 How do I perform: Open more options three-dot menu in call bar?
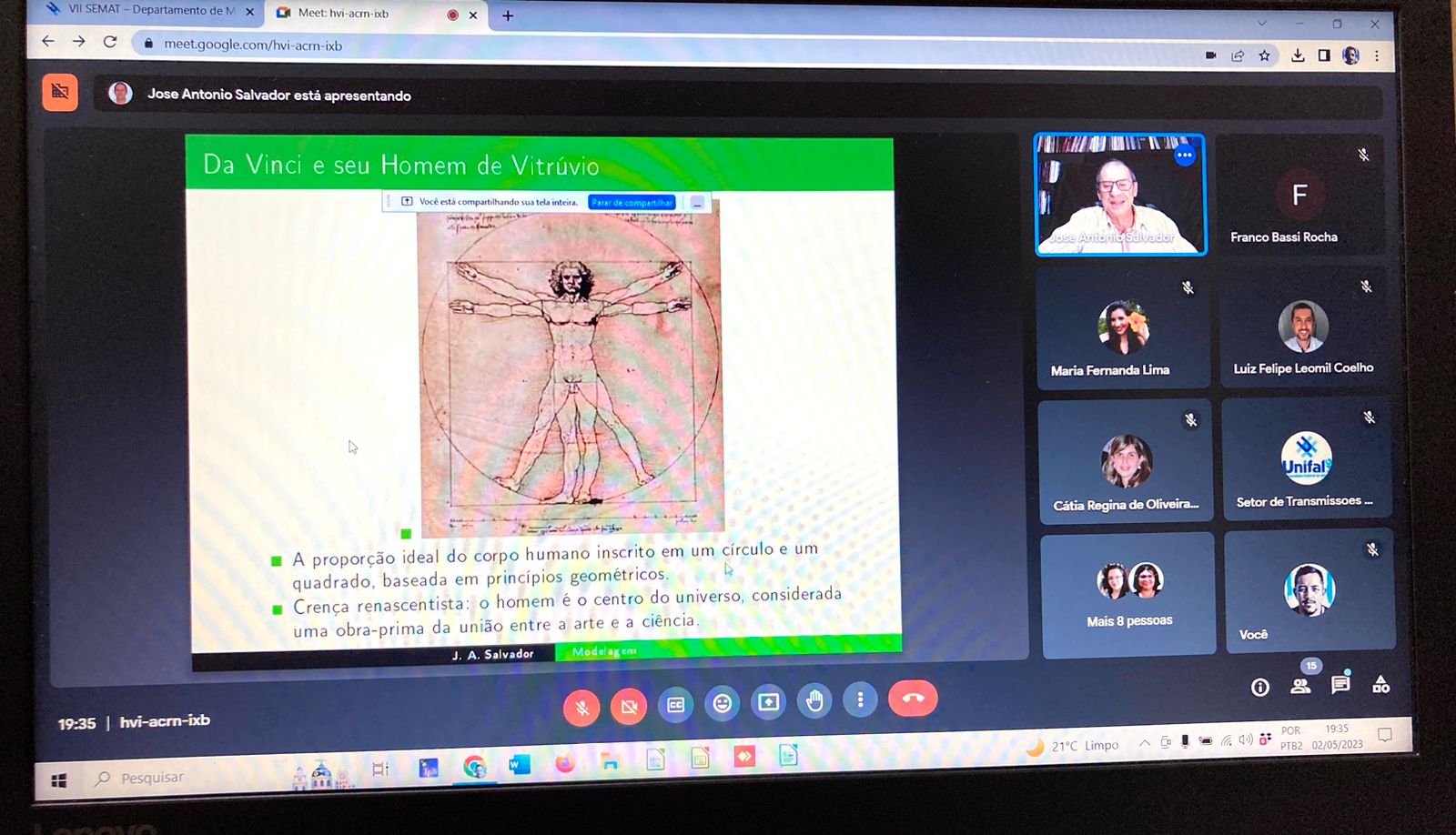point(860,699)
